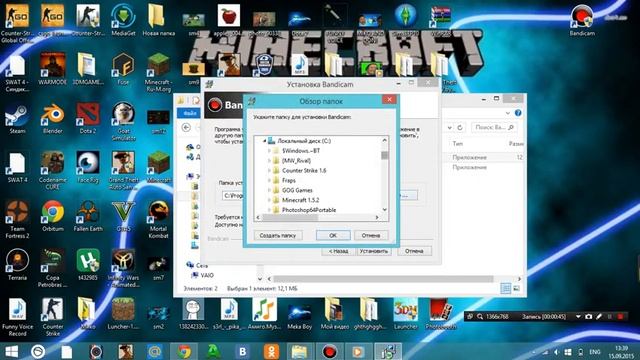
Task: Click the scroll-down arrow of folder tree
Action: coord(384,209)
